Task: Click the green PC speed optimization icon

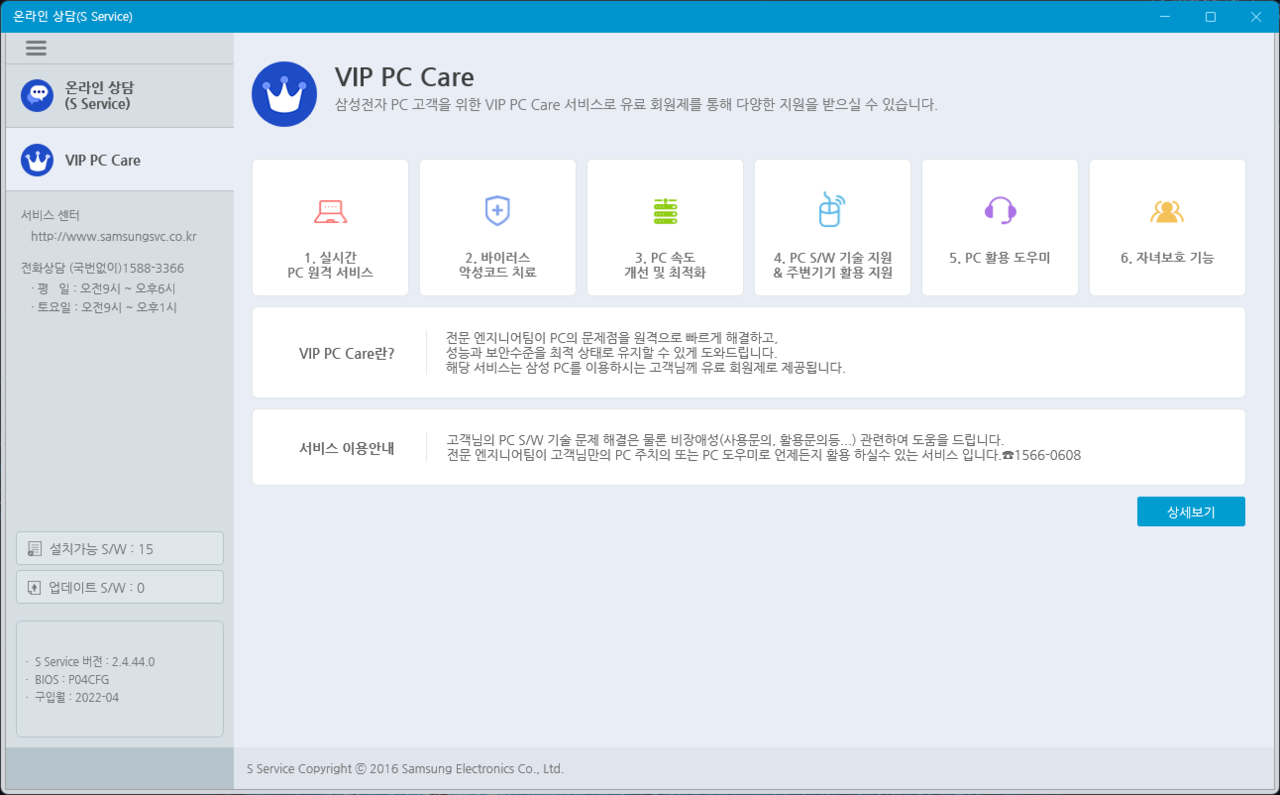Action: [665, 211]
